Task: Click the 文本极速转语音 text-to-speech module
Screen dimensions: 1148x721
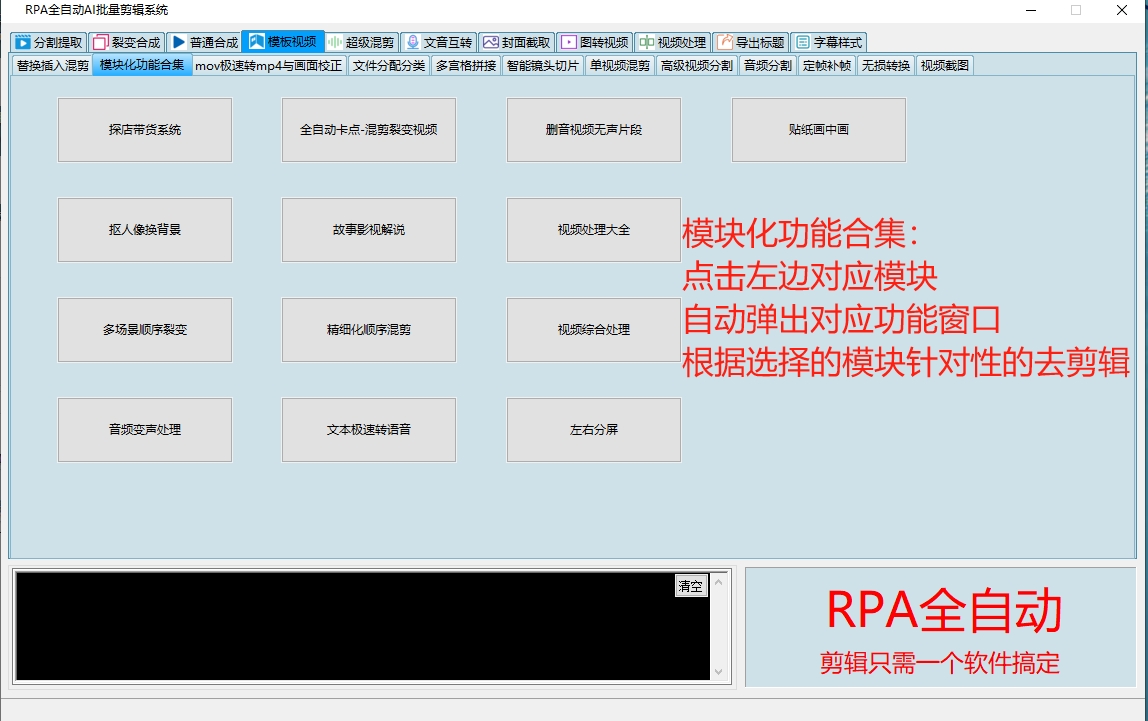Action: [368, 430]
